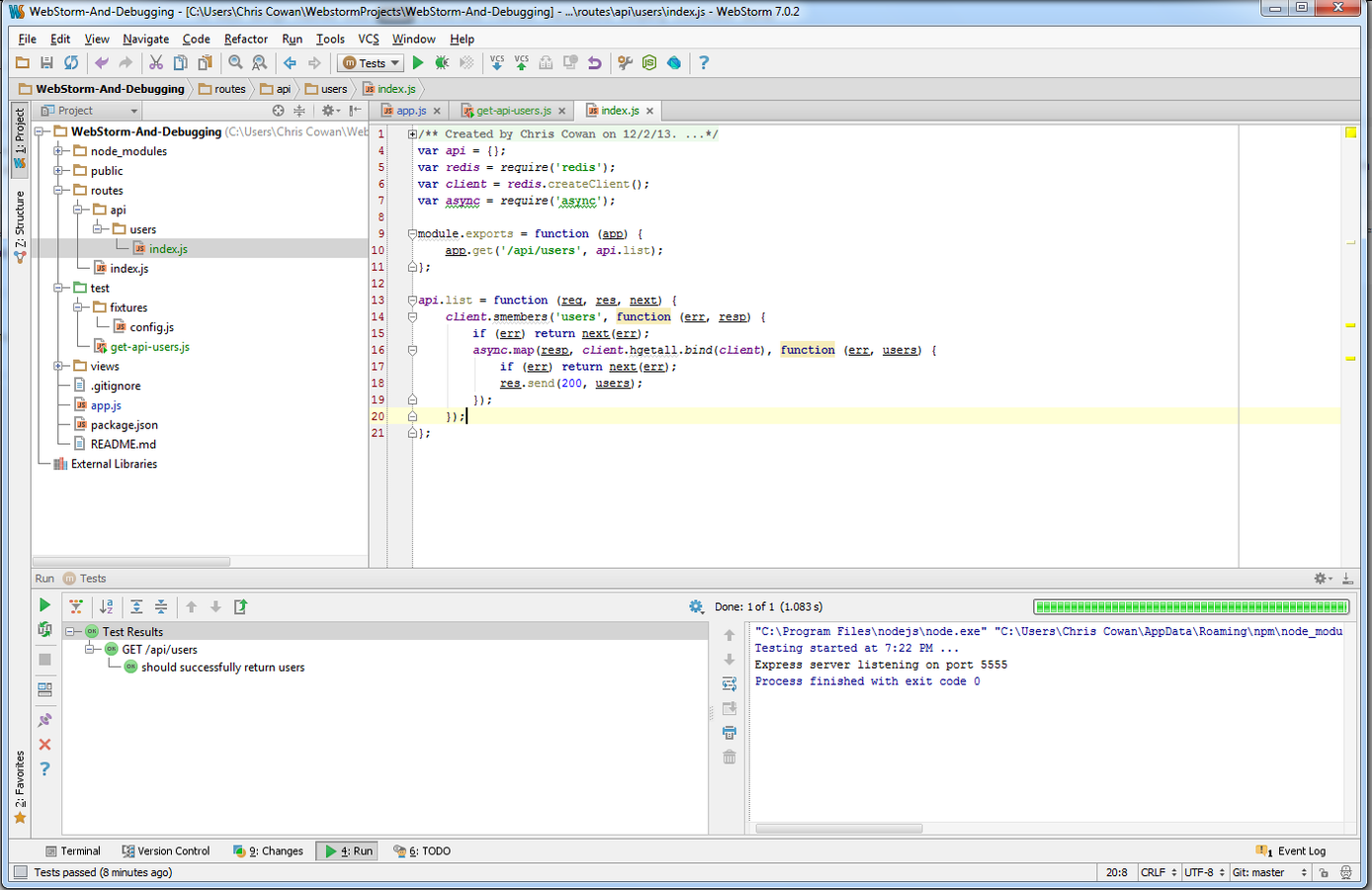Click the Paste clipboard icon
This screenshot has height=890, width=1372.
pyautogui.click(x=205, y=62)
